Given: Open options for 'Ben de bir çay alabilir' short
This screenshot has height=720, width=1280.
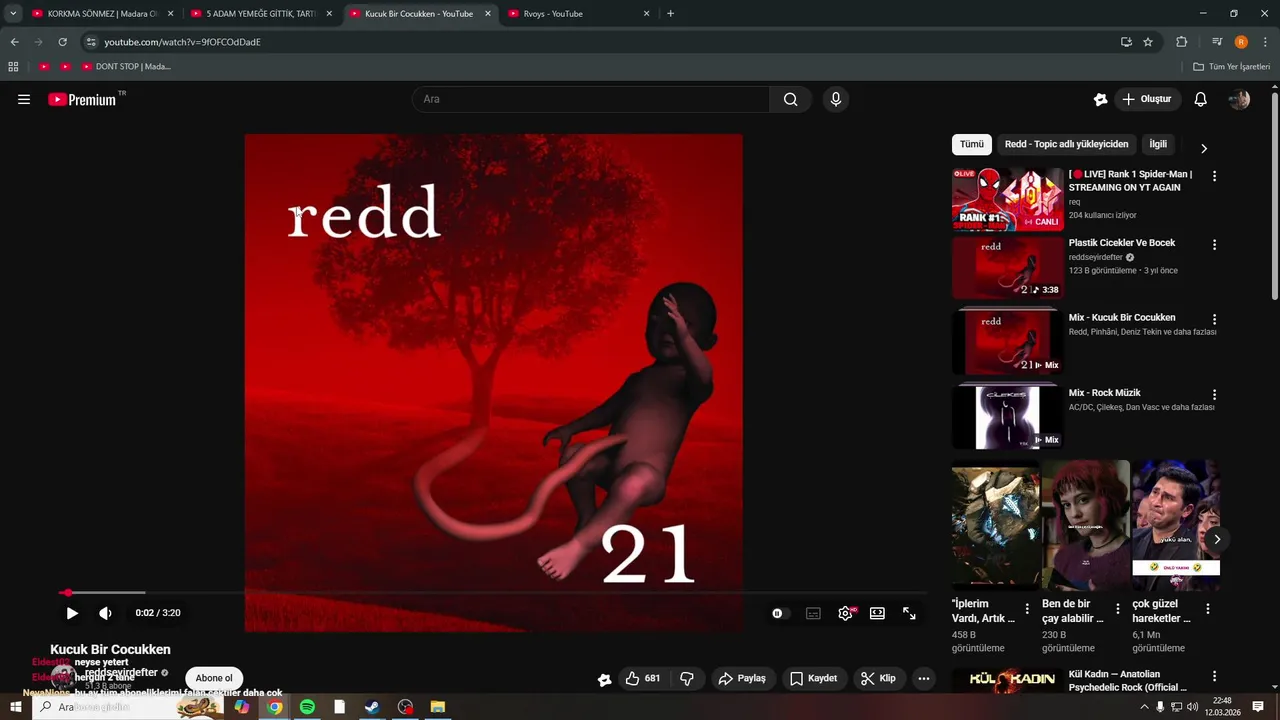Looking at the screenshot, I should click(1118, 609).
